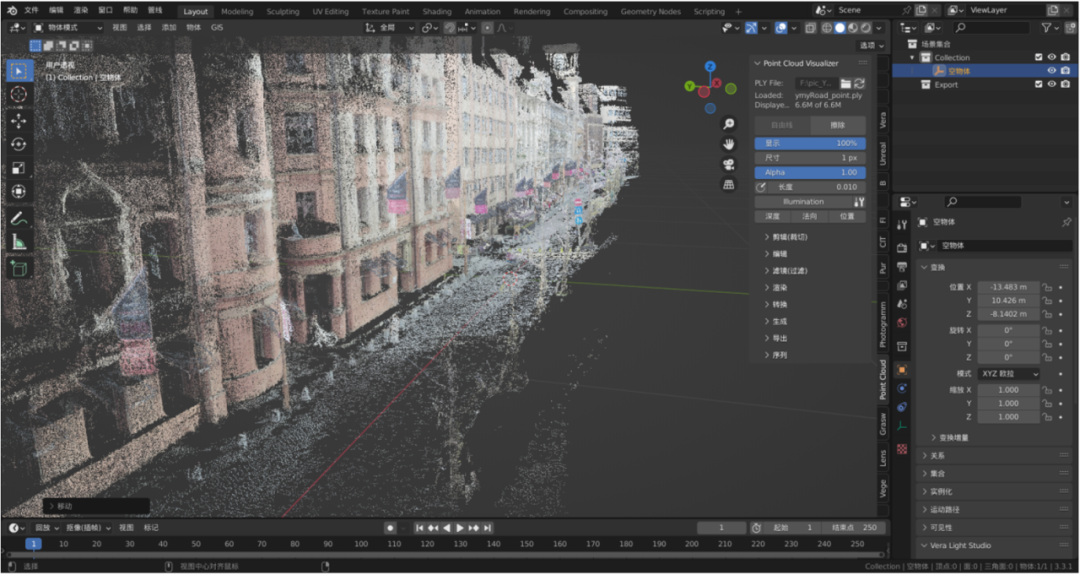Click the 深度 button
Image resolution: width=1080 pixels, height=575 pixels.
pos(773,216)
